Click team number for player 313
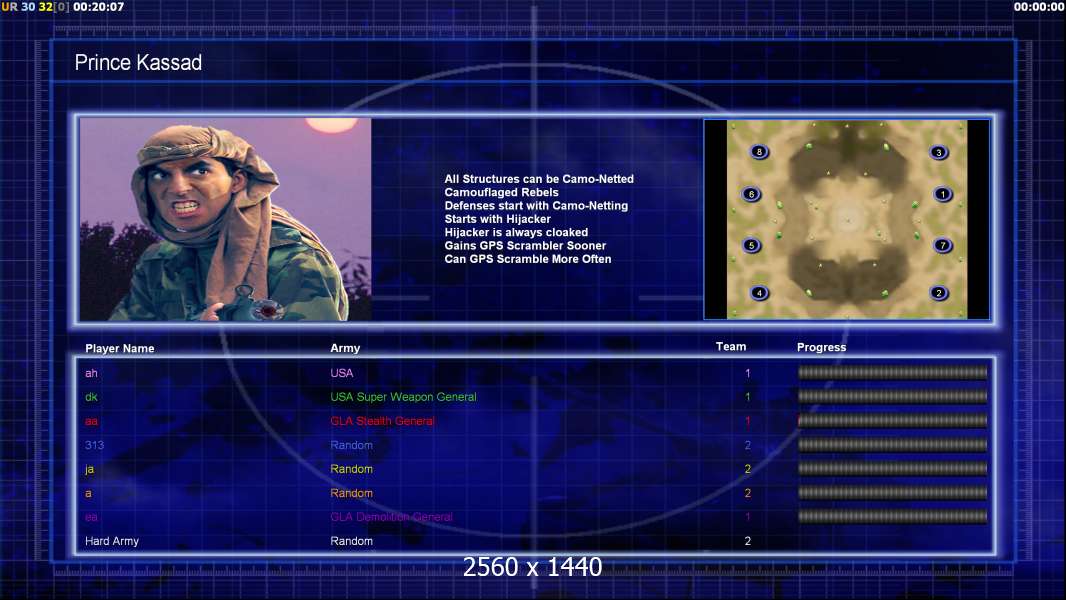Screen dimensions: 1066x600 coord(747,445)
